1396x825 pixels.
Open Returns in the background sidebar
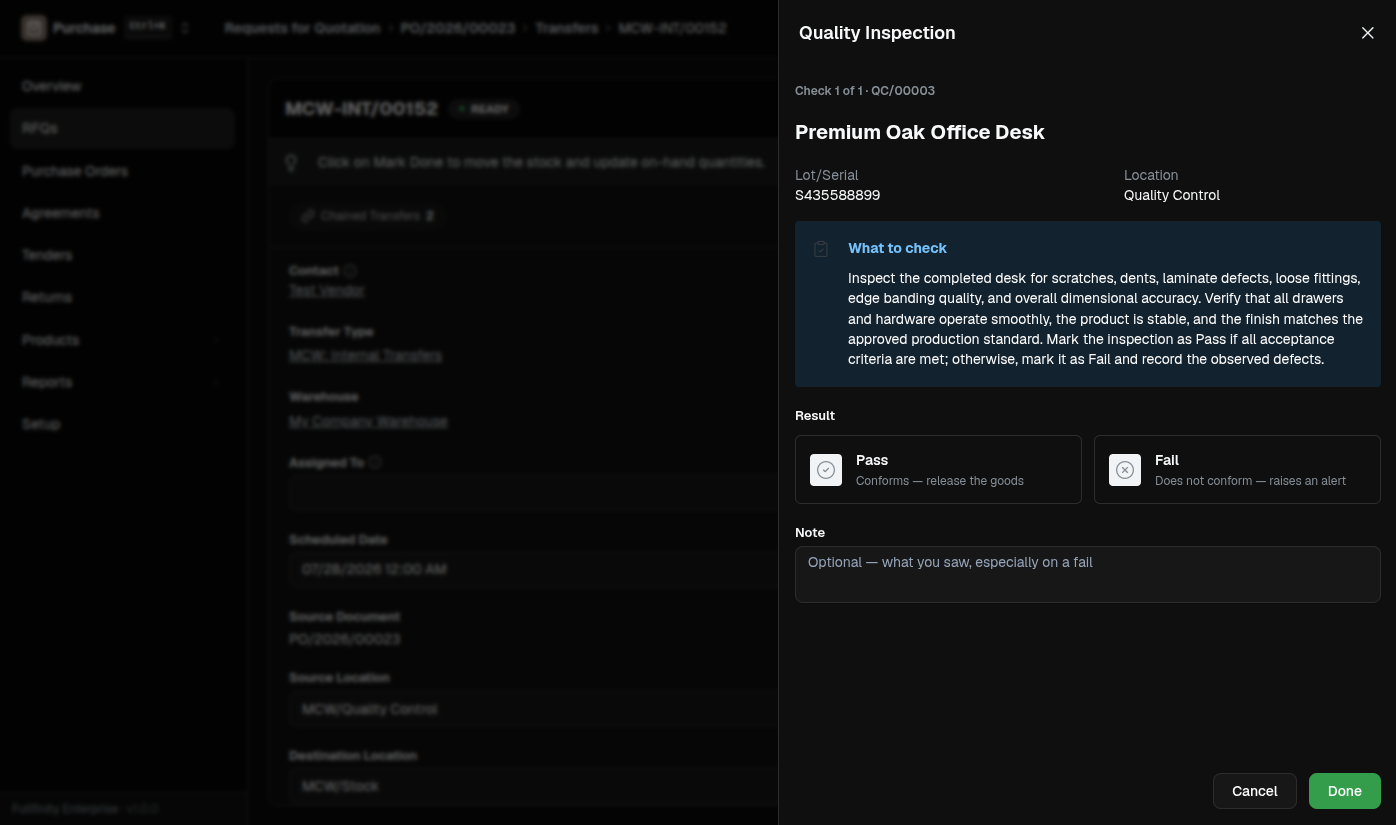coord(123,297)
